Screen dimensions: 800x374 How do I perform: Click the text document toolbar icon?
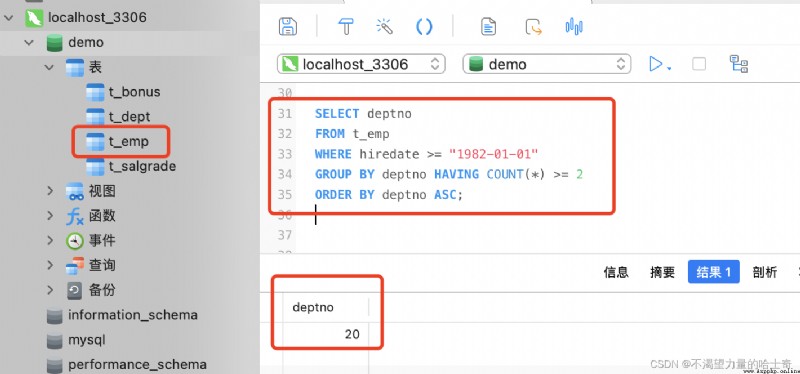(x=489, y=26)
